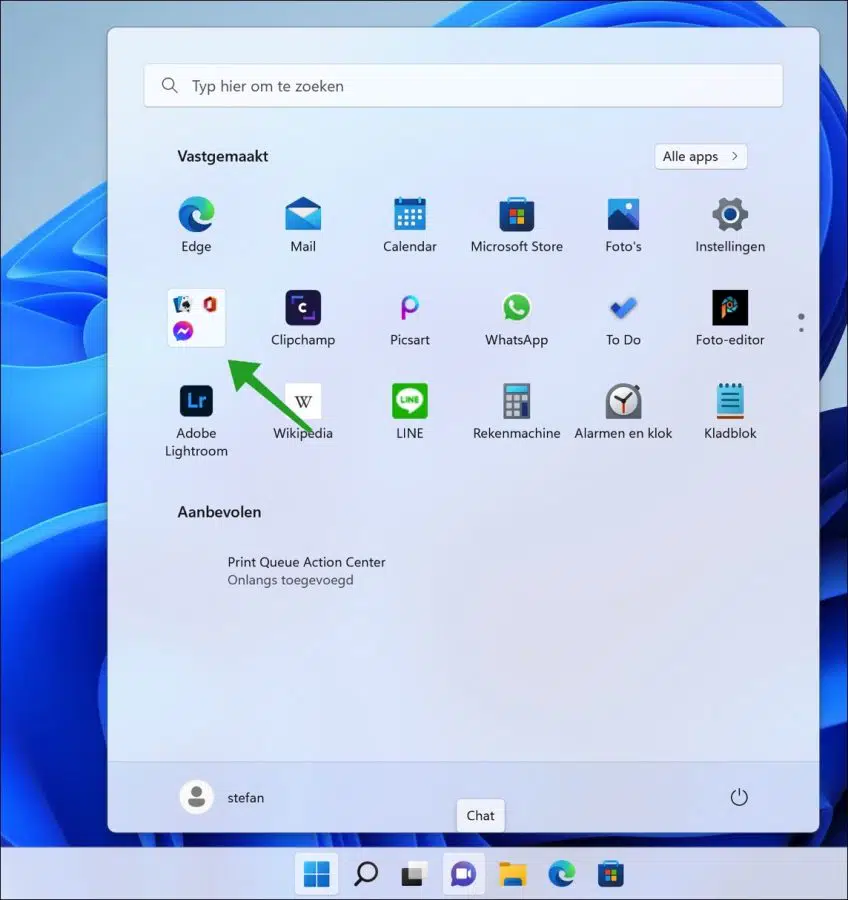The image size is (848, 900).
Task: Click the Start button on the taskbar
Action: click(x=316, y=874)
